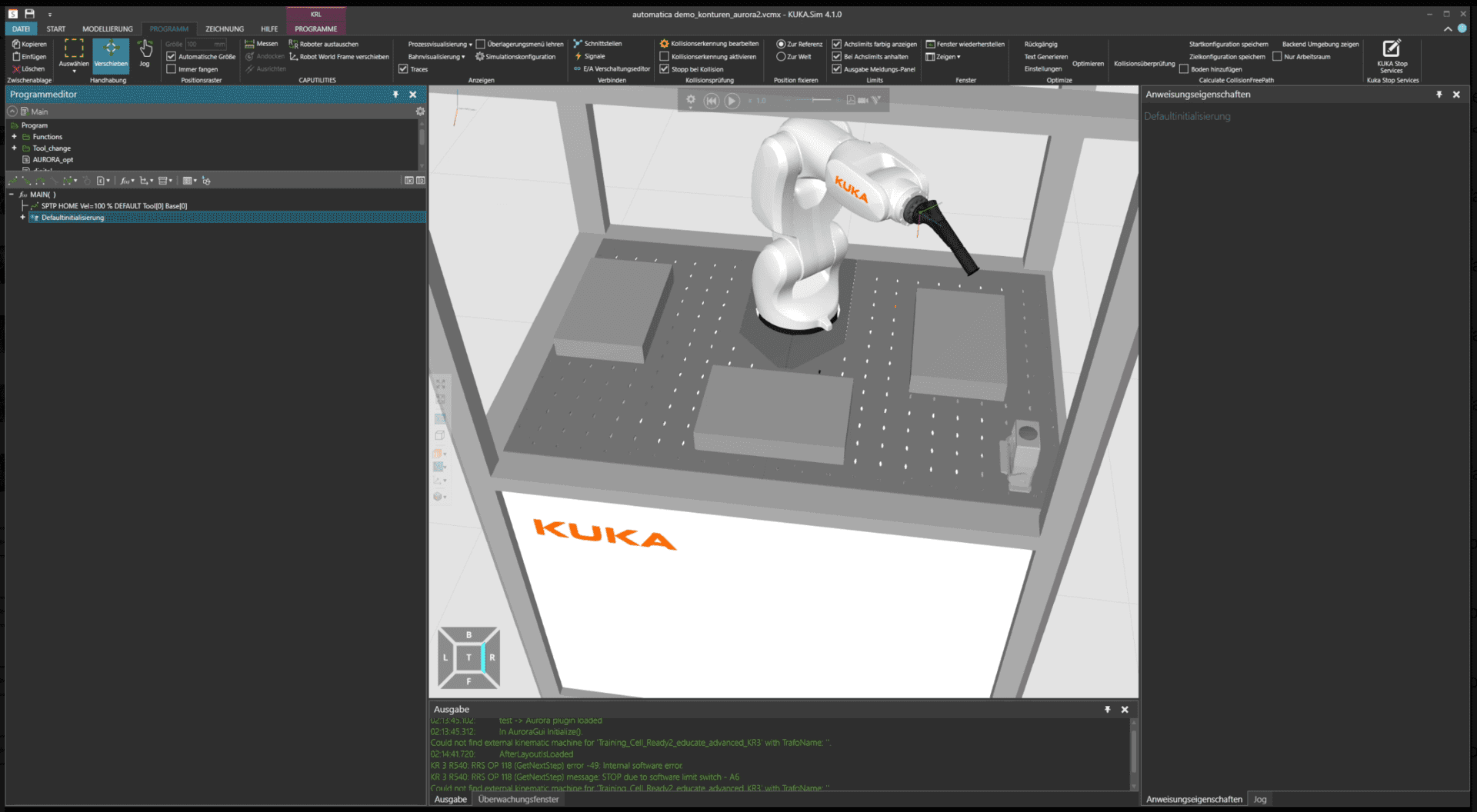Open the Prozessvisualisierung dropdown

440,44
